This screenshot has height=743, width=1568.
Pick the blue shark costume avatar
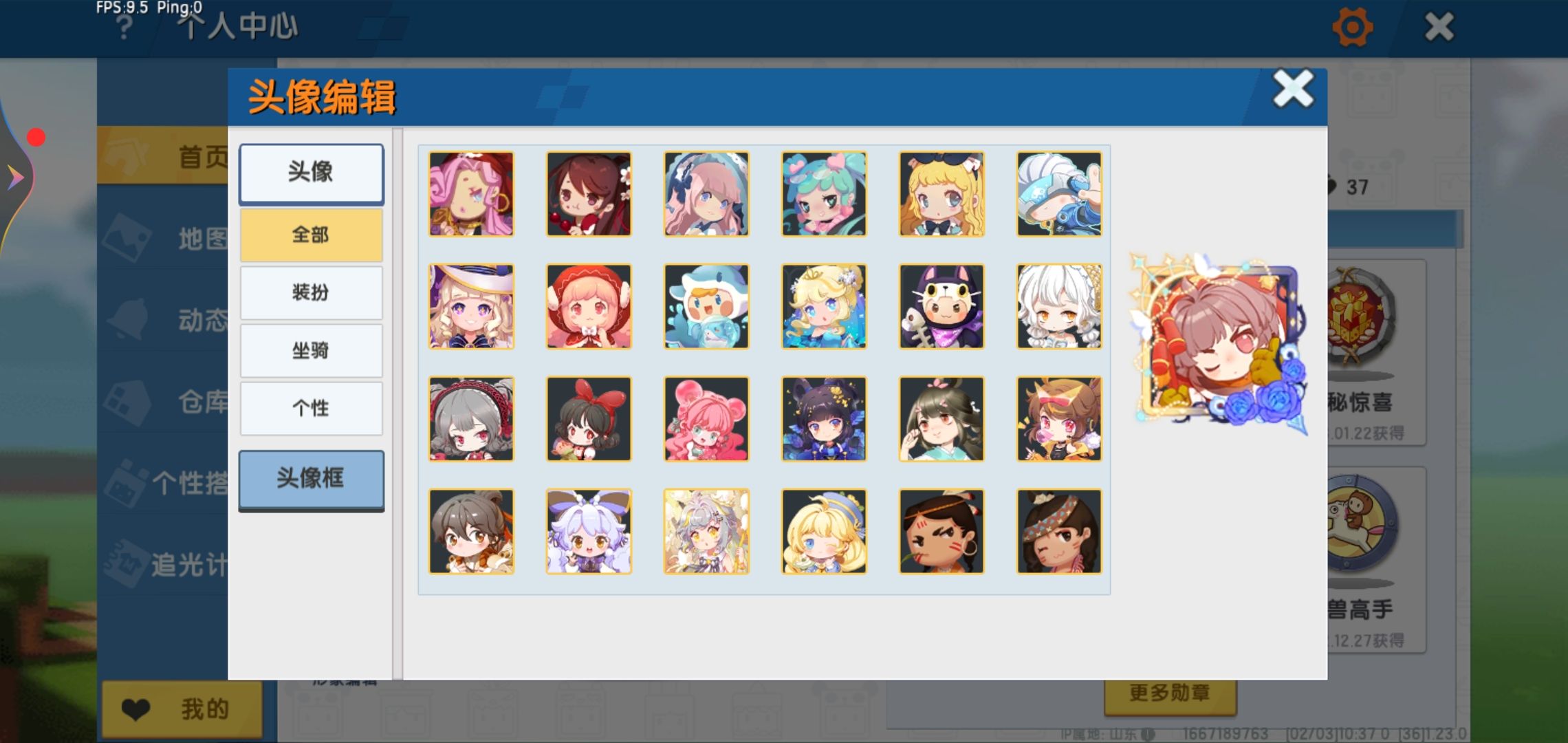point(706,306)
